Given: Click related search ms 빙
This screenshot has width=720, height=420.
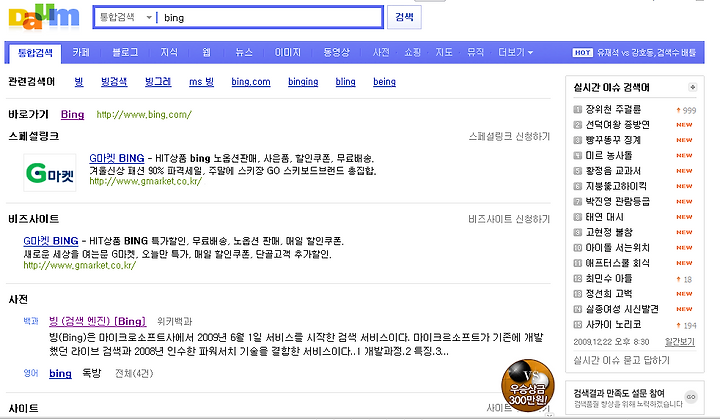Looking at the screenshot, I should click(201, 82).
